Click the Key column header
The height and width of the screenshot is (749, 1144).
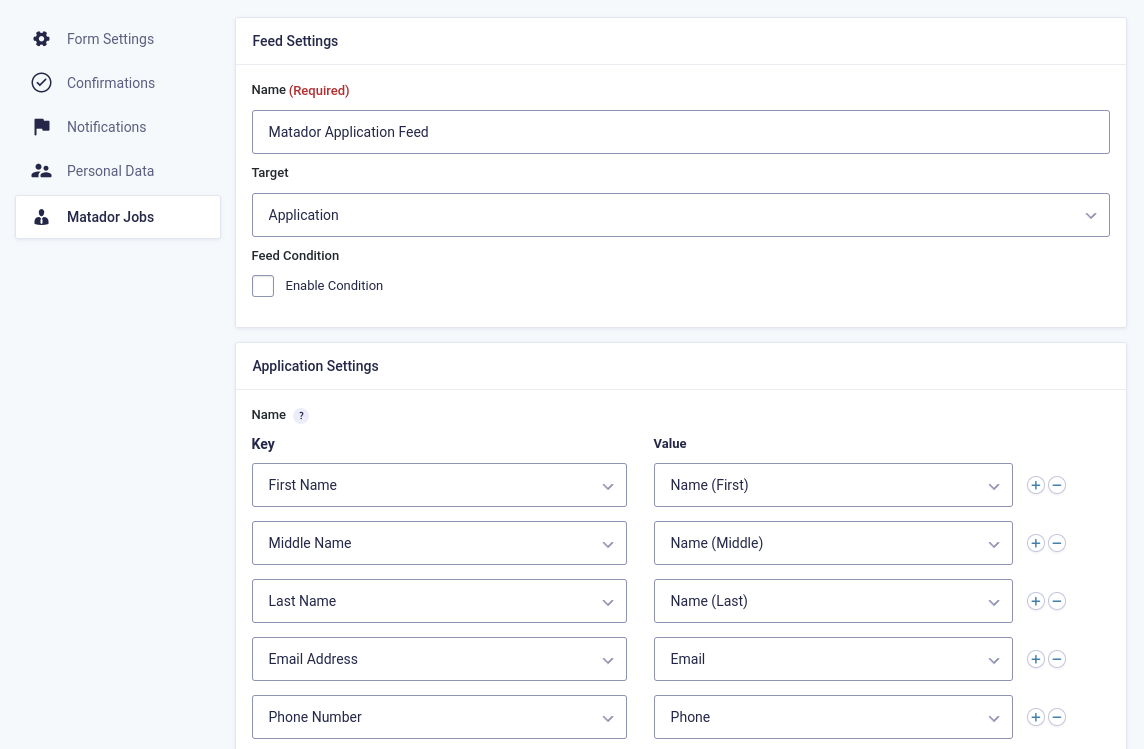[x=263, y=444]
